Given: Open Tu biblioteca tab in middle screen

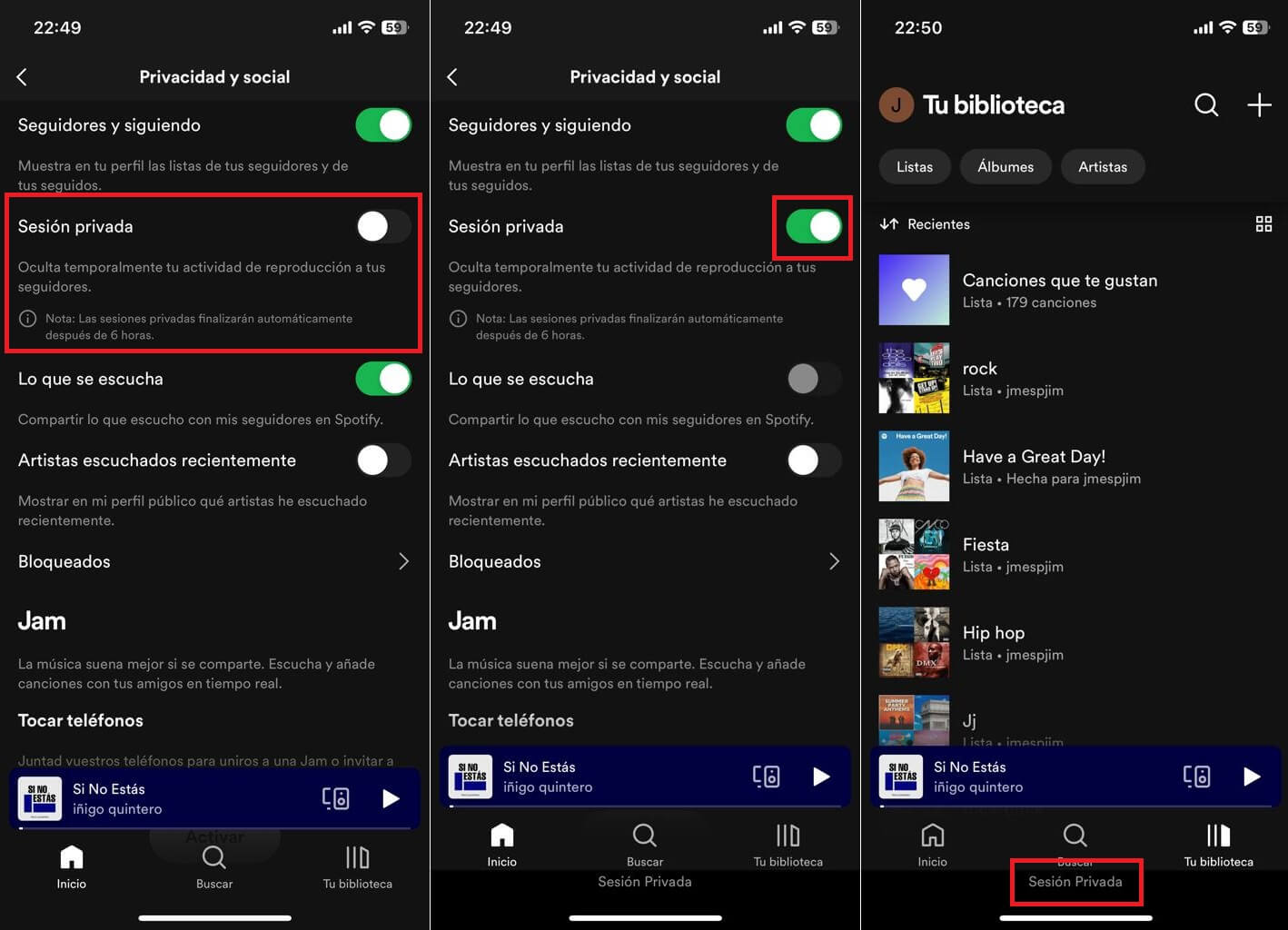Looking at the screenshot, I should tap(788, 846).
